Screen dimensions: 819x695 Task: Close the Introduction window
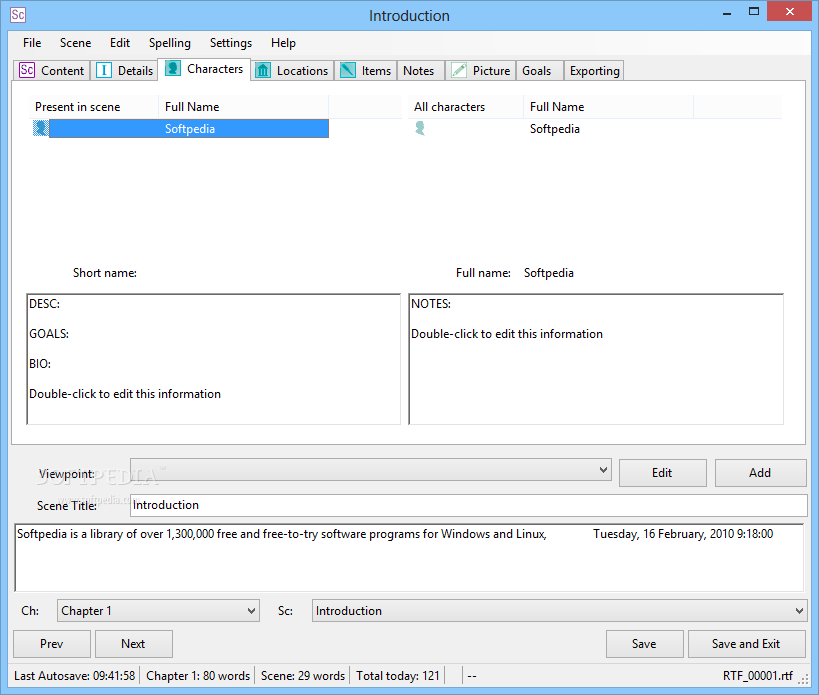click(x=790, y=11)
